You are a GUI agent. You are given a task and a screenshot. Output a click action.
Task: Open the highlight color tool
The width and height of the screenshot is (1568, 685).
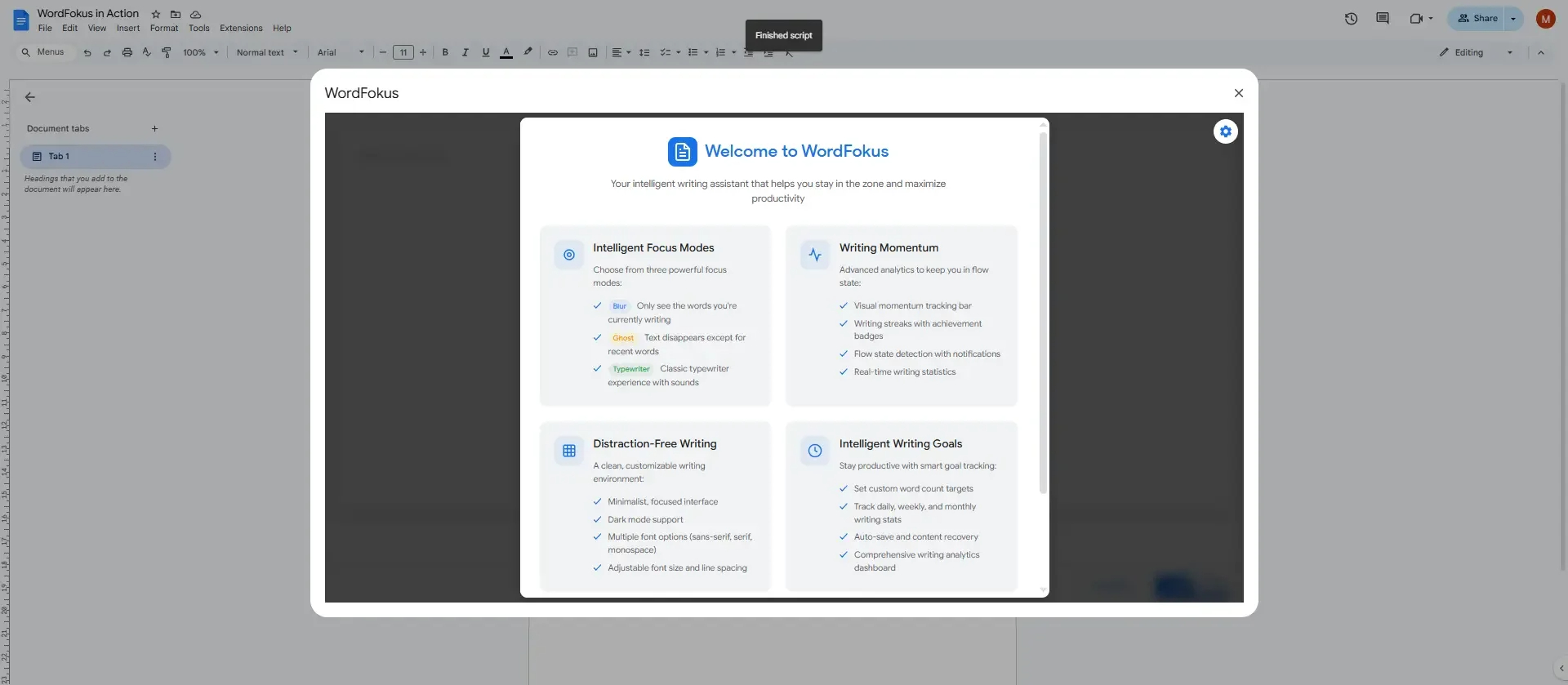528,52
